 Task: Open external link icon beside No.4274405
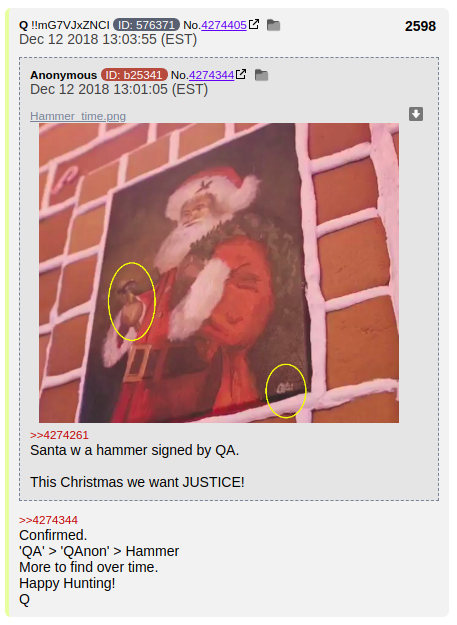(254, 24)
